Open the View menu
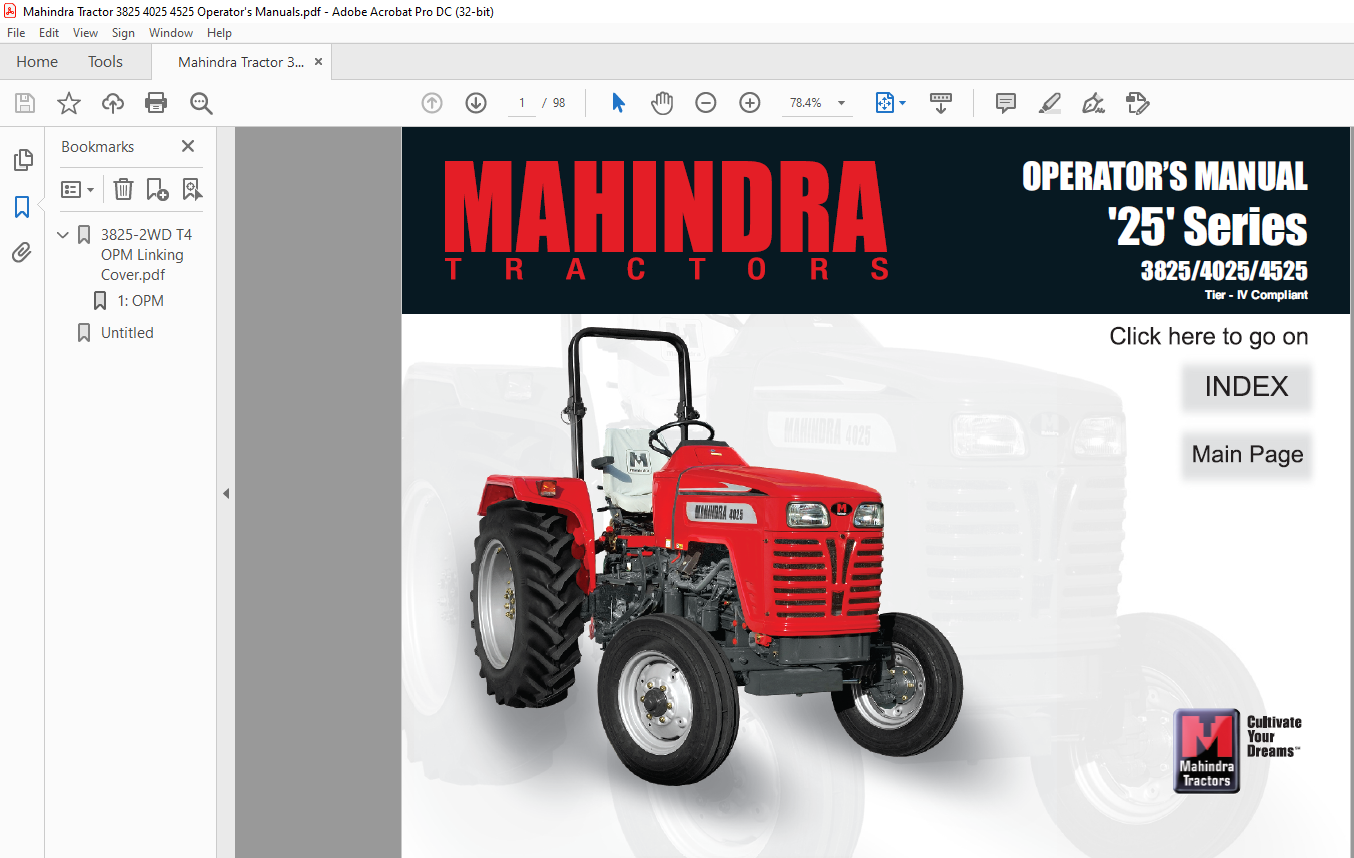Screen dimensions: 1354x858 pyautogui.click(x=86, y=33)
